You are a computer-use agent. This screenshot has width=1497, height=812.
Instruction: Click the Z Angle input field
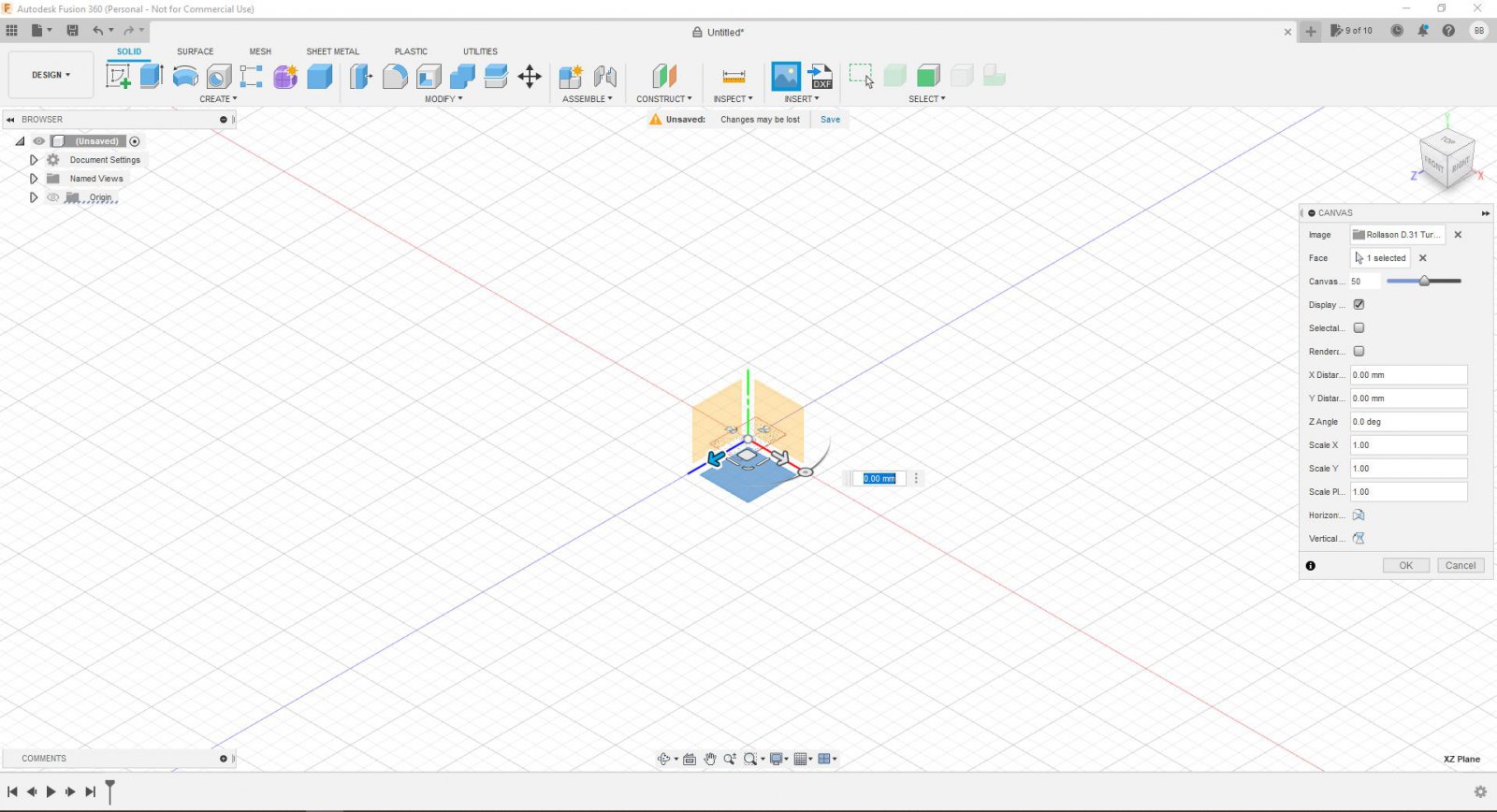click(x=1408, y=422)
